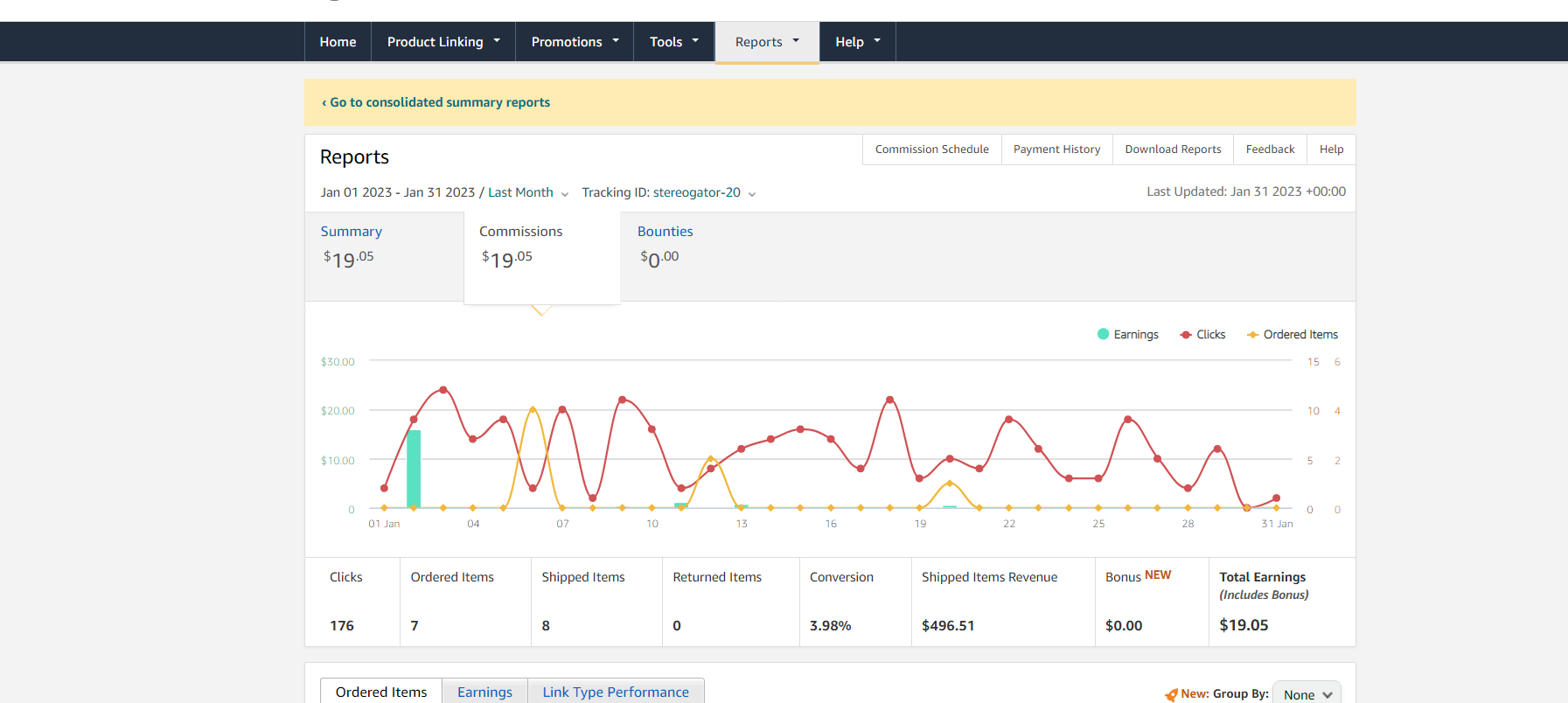Click Last Updated Jan 31 2023 text
The width and height of the screenshot is (1568, 703).
tap(1246, 191)
